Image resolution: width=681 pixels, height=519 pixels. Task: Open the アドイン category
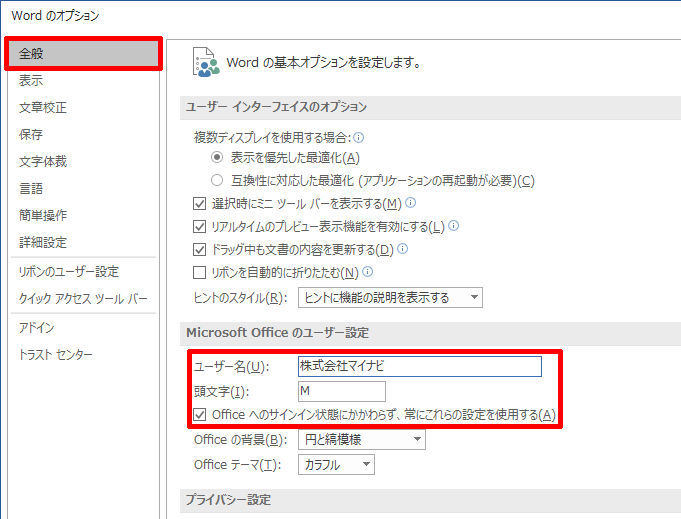pos(36,327)
